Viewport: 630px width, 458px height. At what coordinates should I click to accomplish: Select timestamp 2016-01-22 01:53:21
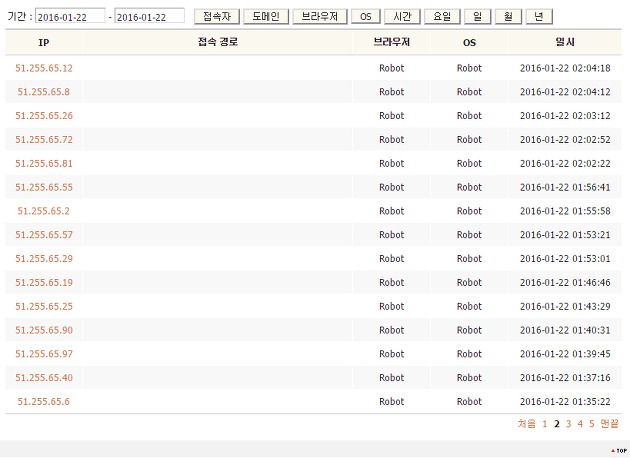point(565,235)
